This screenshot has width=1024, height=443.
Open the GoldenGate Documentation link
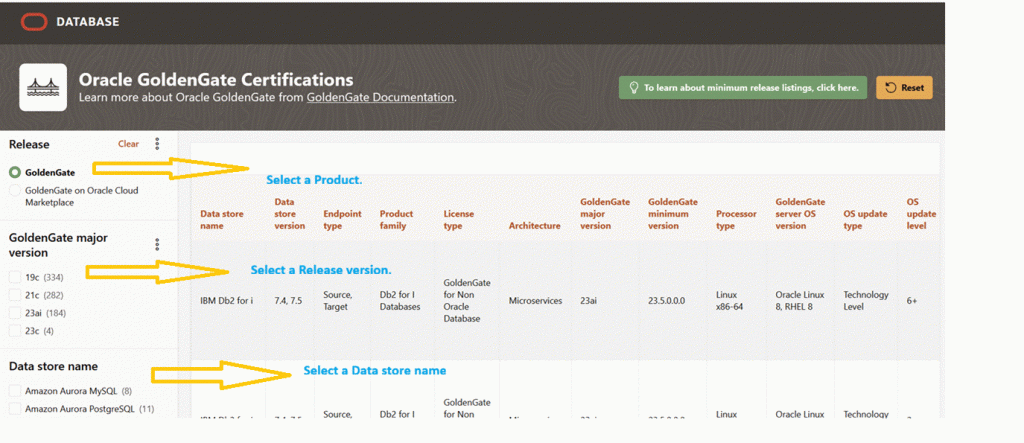click(x=380, y=98)
